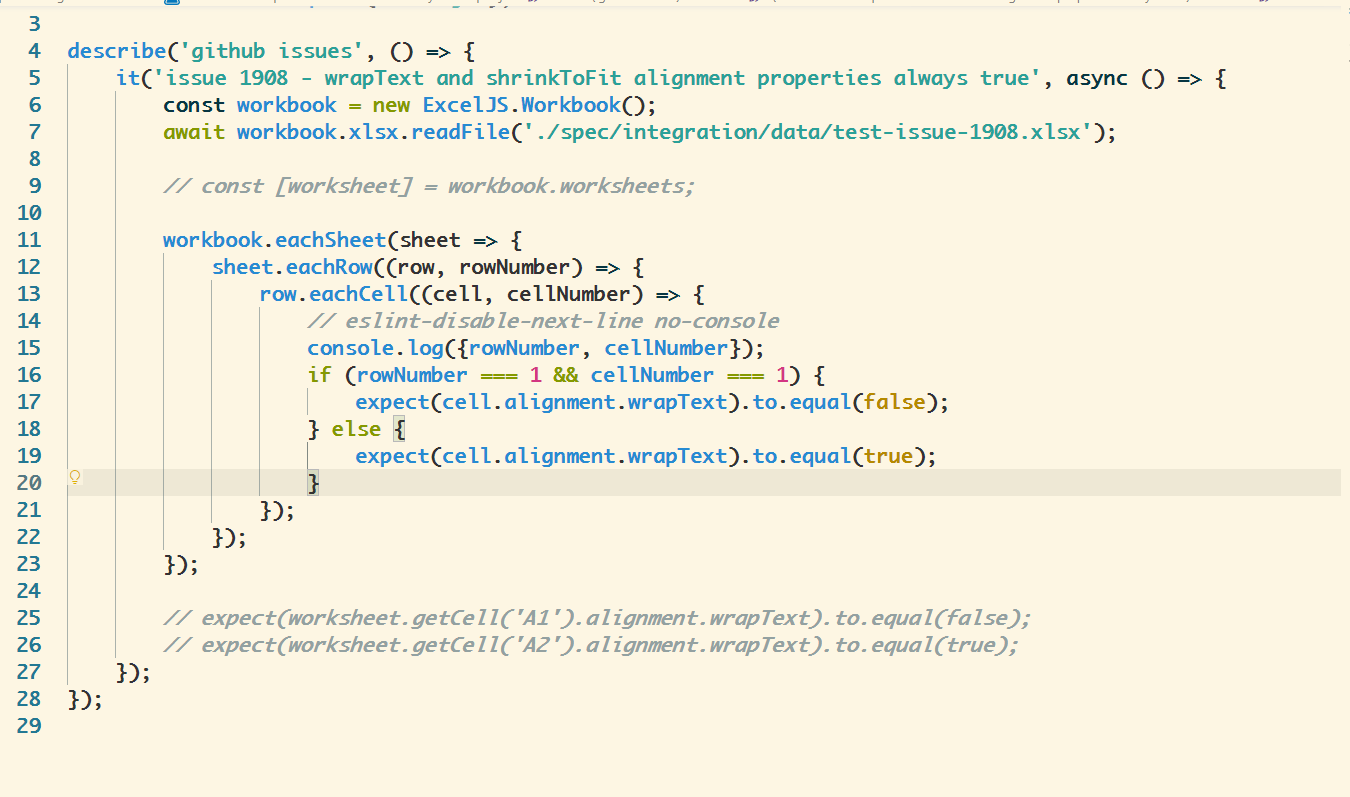
Task: Click the 'await' keyword on line 7
Action: point(194,132)
